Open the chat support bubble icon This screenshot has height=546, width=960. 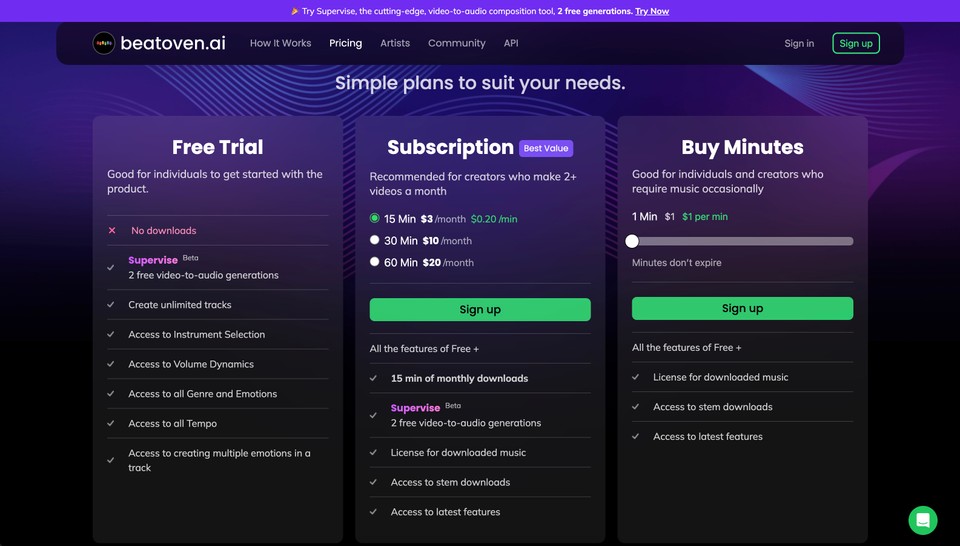pos(923,520)
